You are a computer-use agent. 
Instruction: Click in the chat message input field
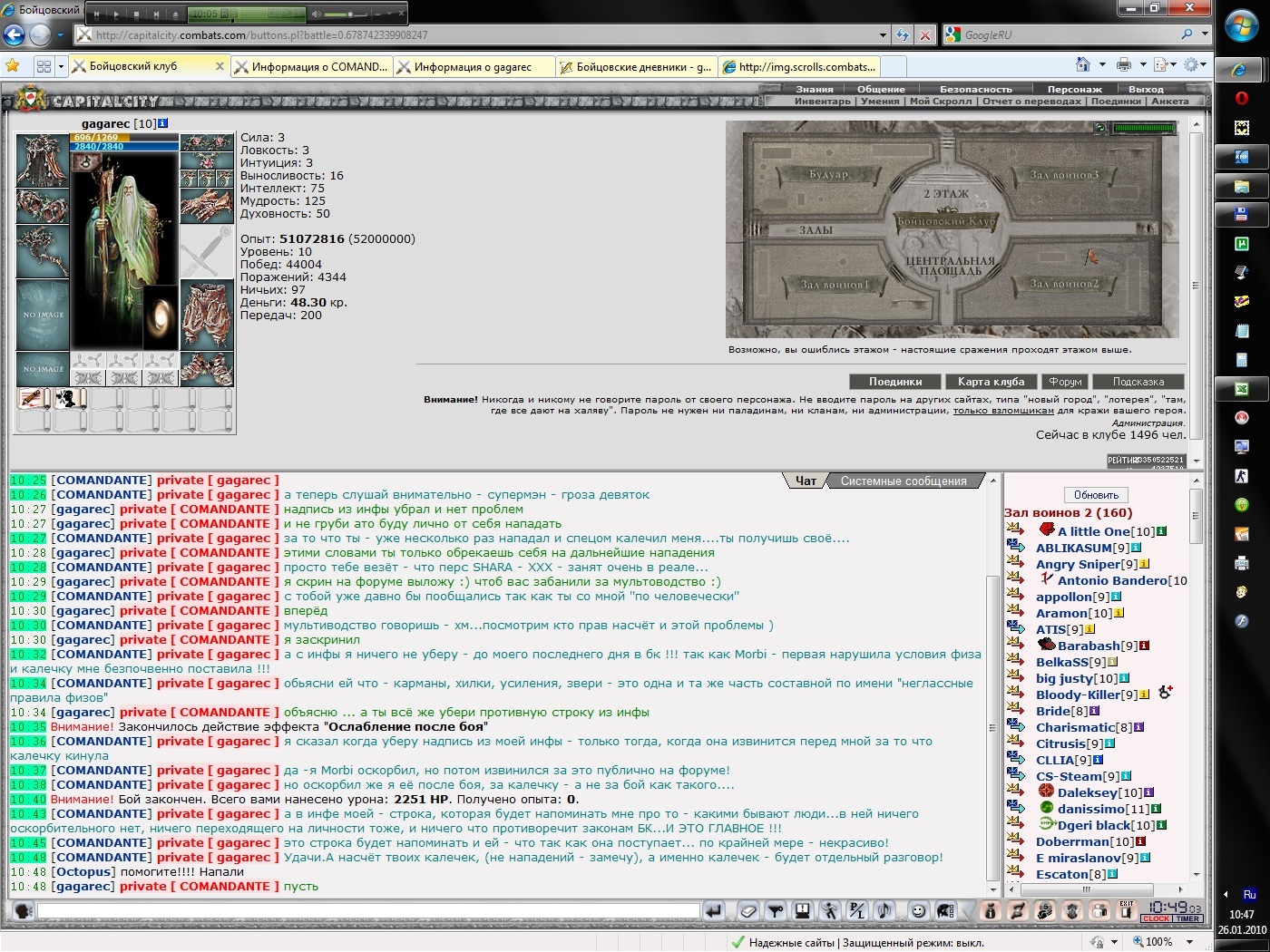[368, 910]
